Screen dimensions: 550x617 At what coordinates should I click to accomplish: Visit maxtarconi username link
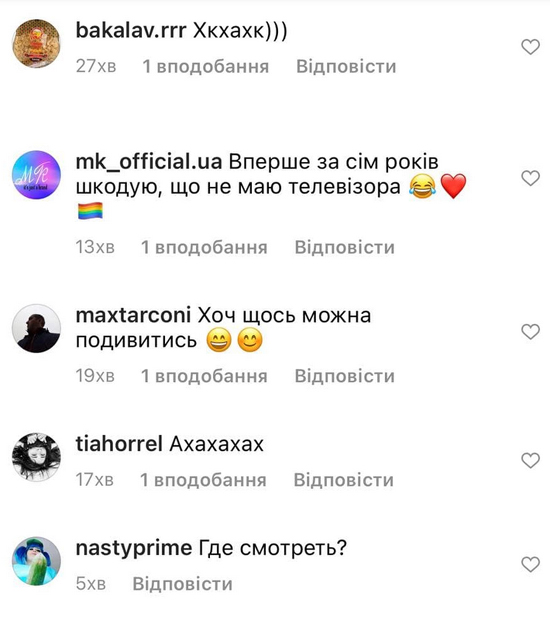133,315
